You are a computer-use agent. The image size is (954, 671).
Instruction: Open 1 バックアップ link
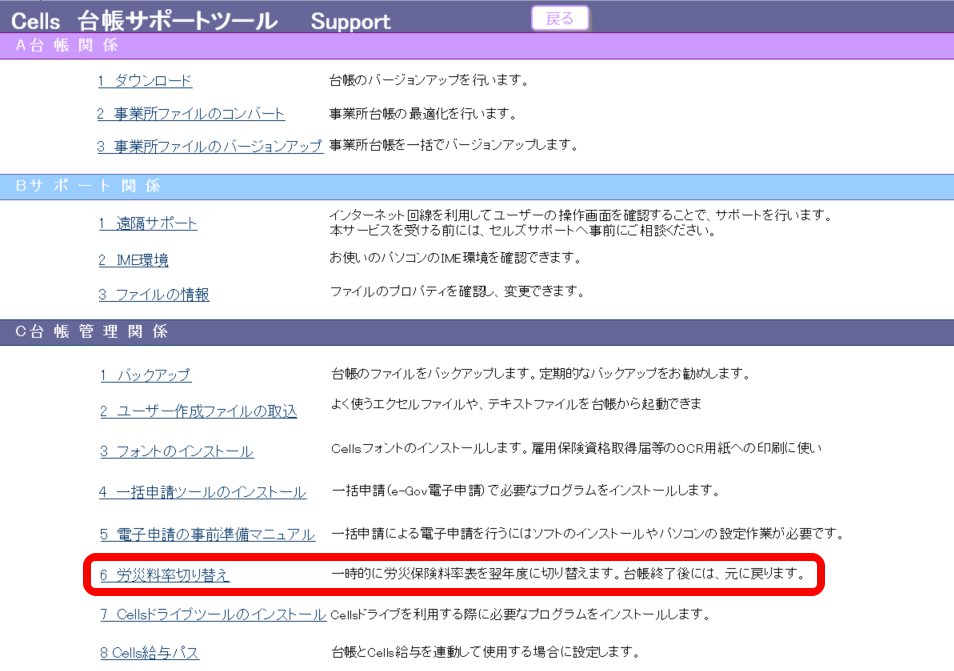point(146,375)
